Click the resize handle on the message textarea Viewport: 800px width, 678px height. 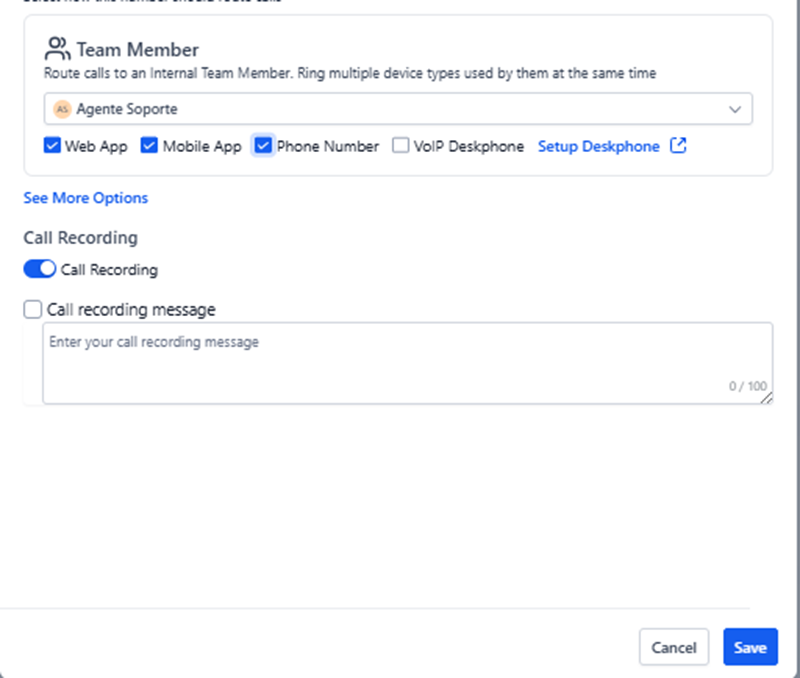767,398
